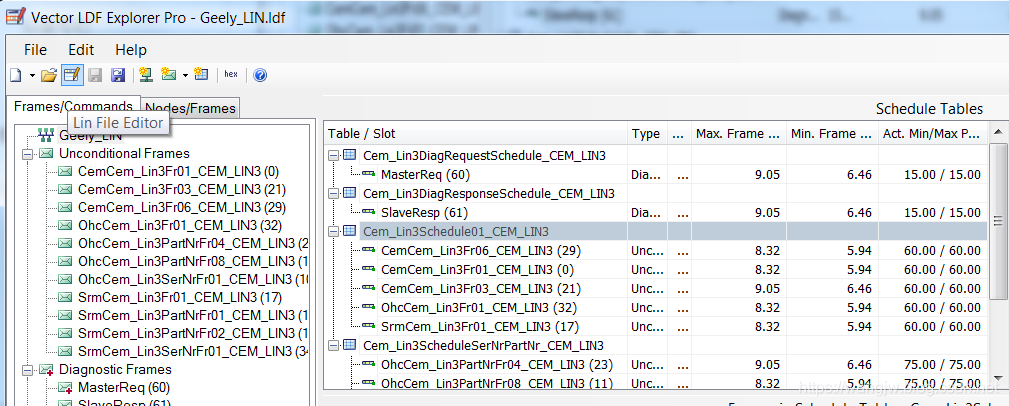Select MasterReq (60) in left tree
The height and width of the screenshot is (406, 1009).
[124, 388]
